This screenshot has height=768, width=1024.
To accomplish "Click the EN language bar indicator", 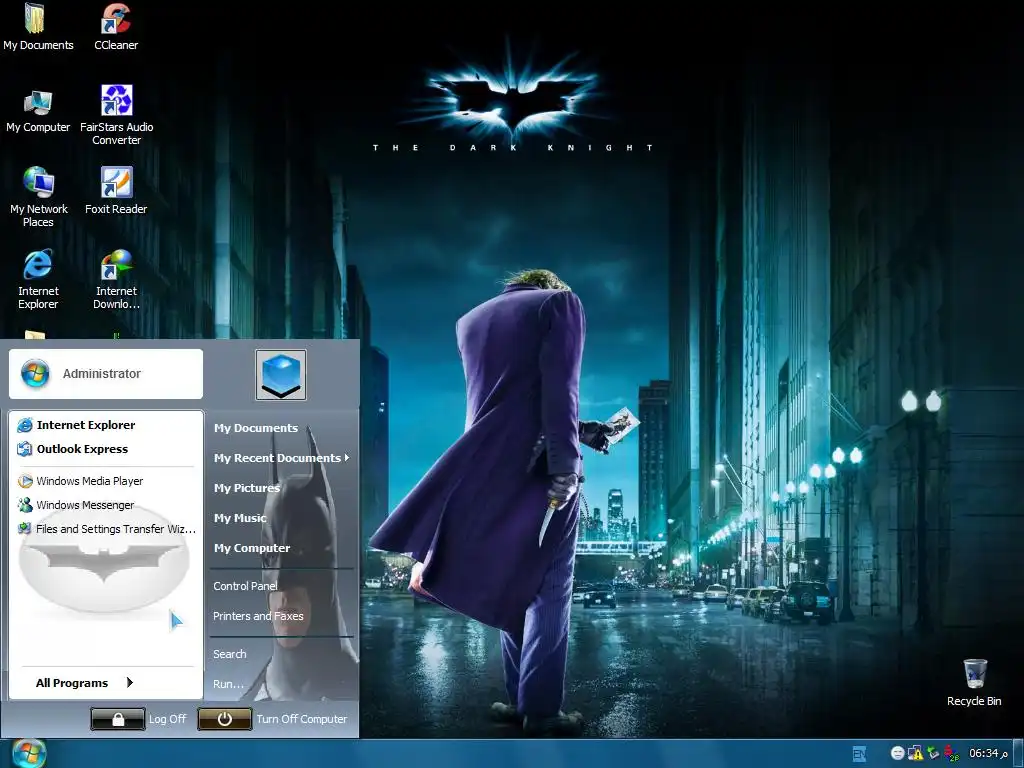I will click(859, 754).
